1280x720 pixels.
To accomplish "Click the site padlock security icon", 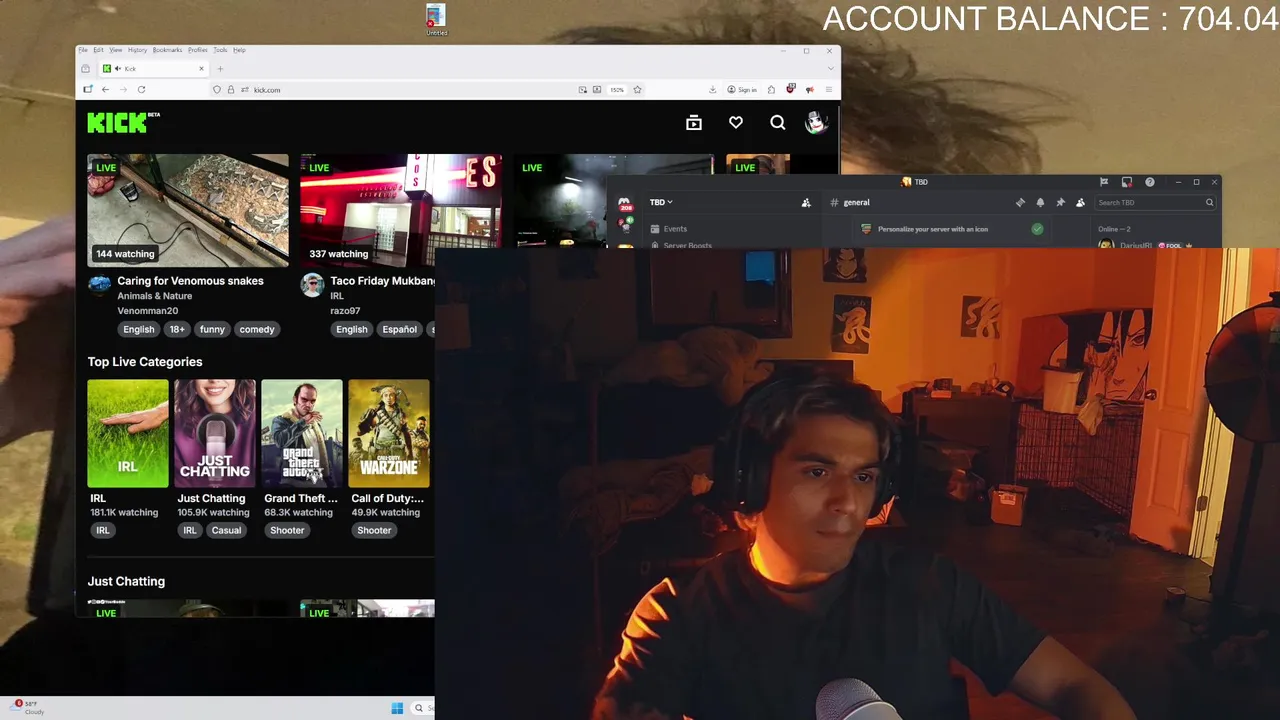I will pyautogui.click(x=231, y=90).
